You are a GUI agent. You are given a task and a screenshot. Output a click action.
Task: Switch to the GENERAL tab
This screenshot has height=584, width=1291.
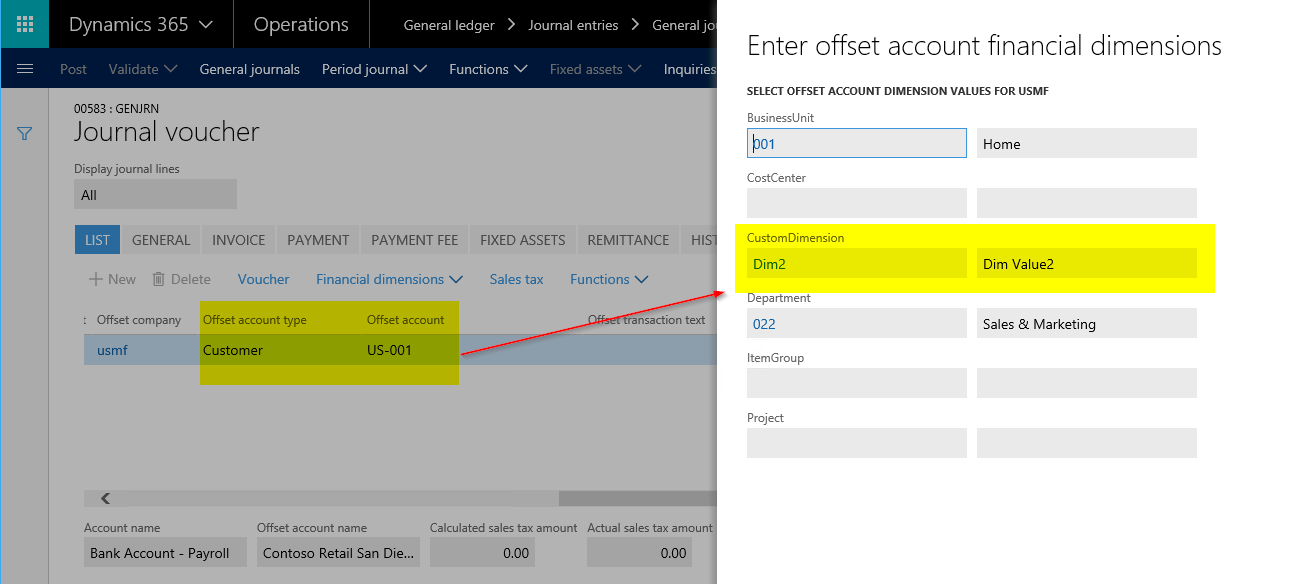pos(161,240)
